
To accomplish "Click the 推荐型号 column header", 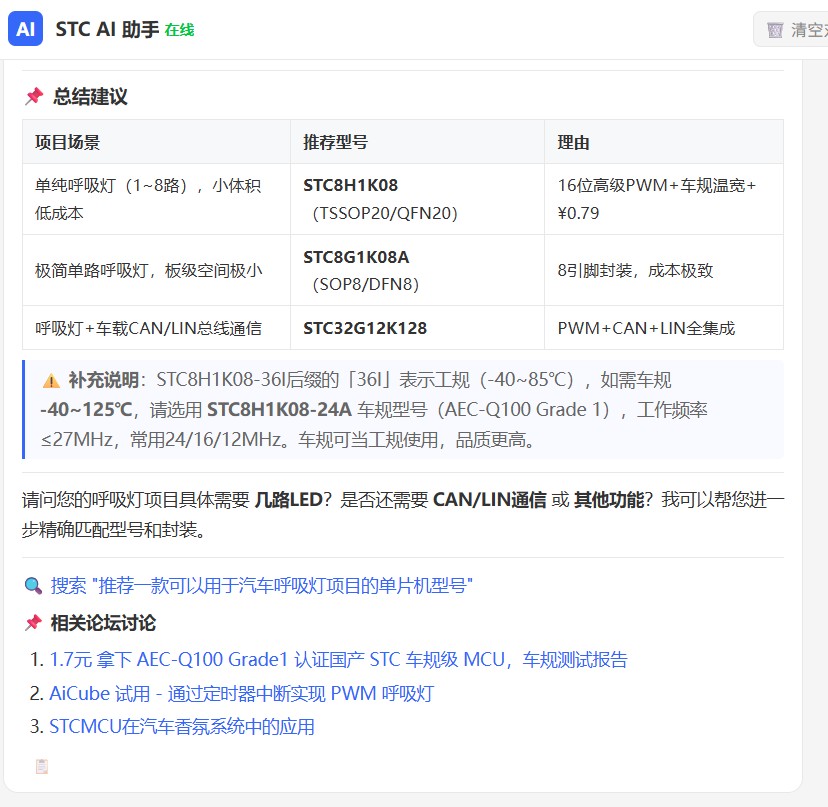I will pyautogui.click(x=417, y=142).
